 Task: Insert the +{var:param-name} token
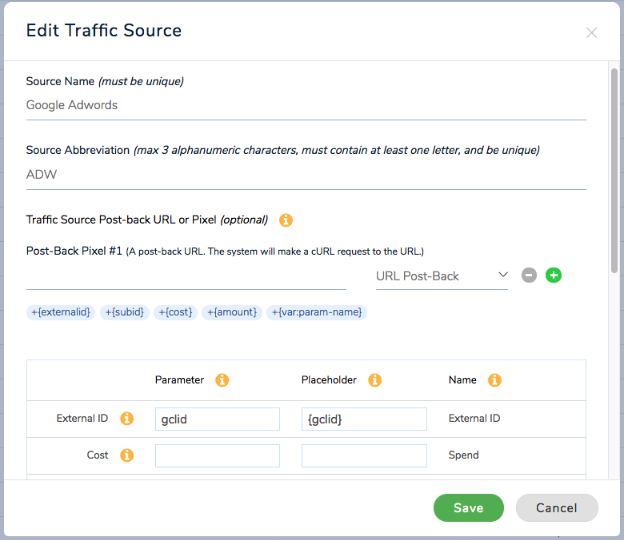tap(316, 312)
